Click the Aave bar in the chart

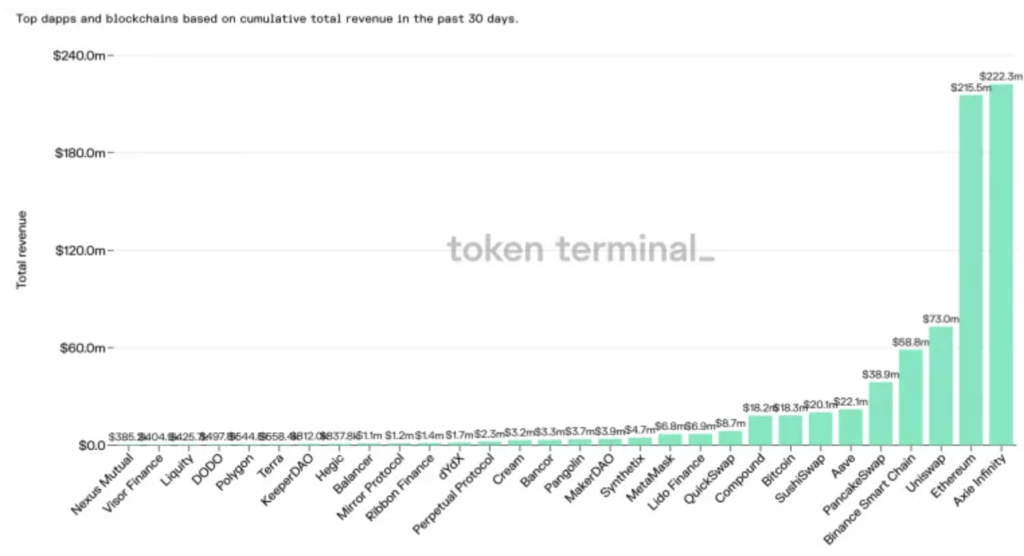click(851, 427)
